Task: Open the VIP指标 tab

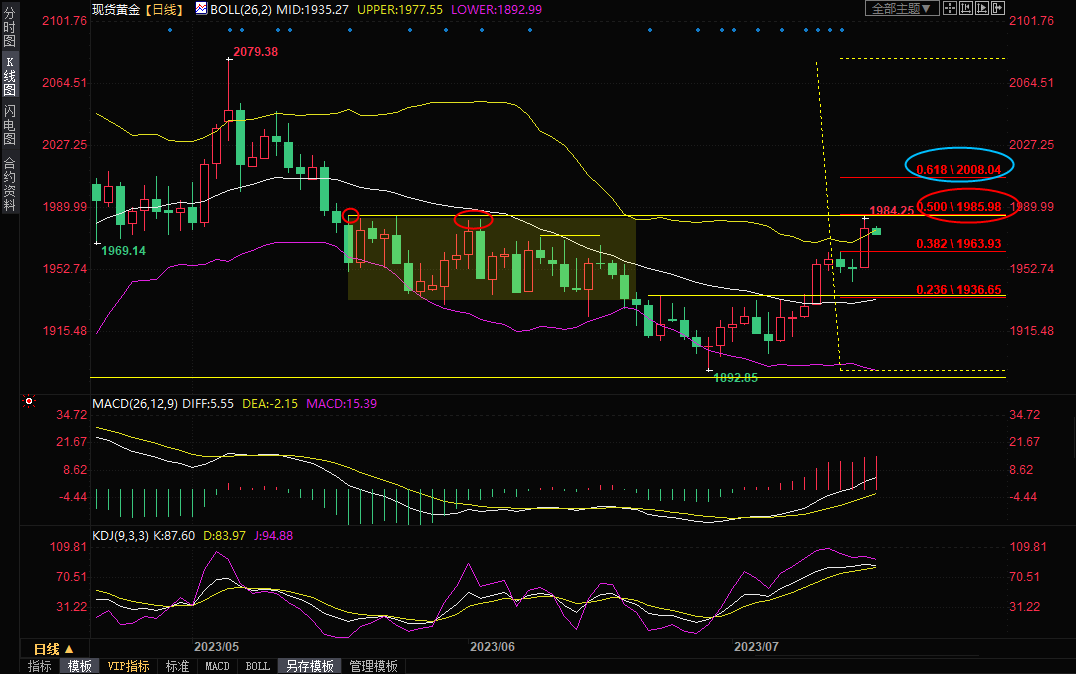Action: pos(128,666)
